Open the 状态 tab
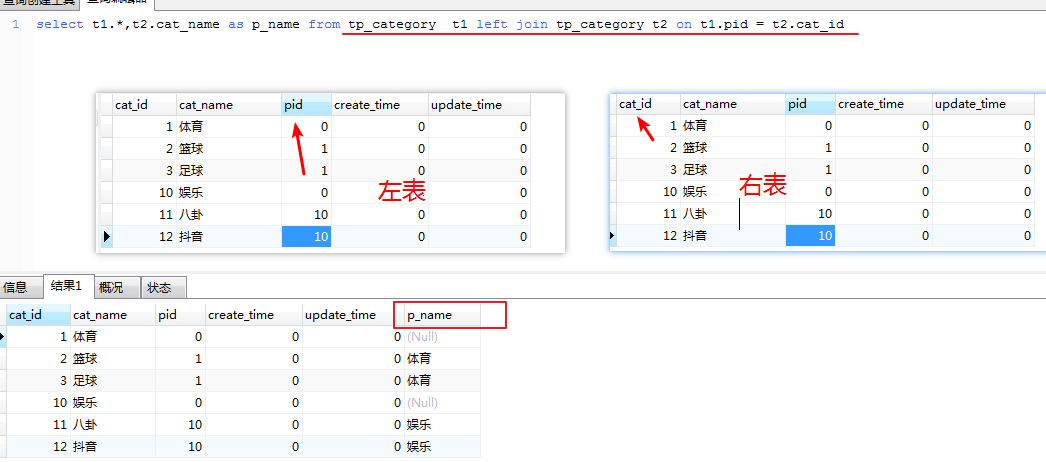The image size is (1046, 462). (159, 287)
